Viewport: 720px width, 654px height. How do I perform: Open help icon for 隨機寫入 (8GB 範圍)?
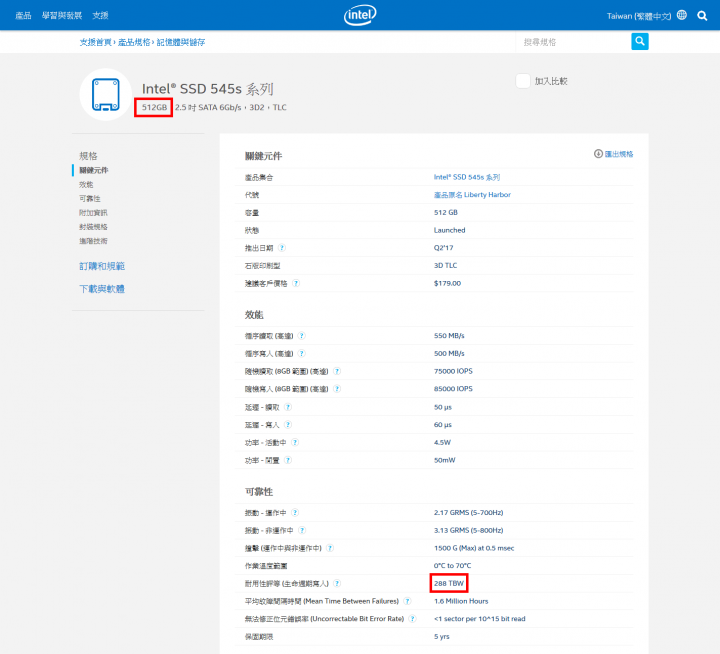(337, 389)
